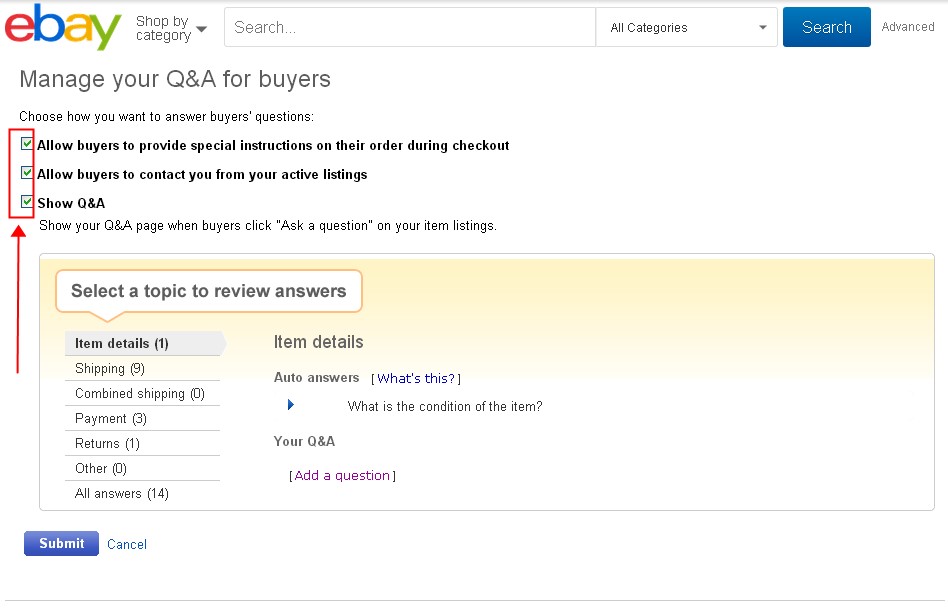Disable the Show Q&A option
Screen dimensions: 948x612
click(24, 201)
